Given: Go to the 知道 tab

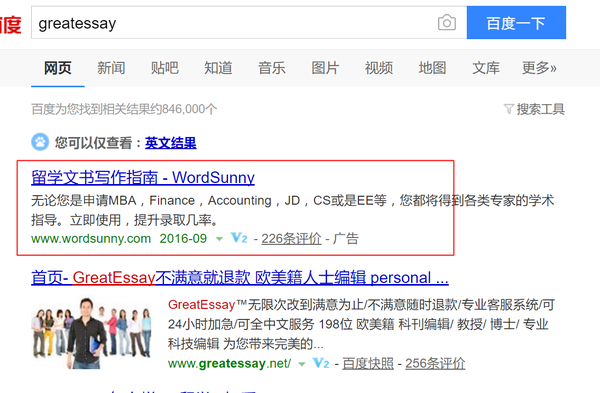Looking at the screenshot, I should (x=218, y=68).
